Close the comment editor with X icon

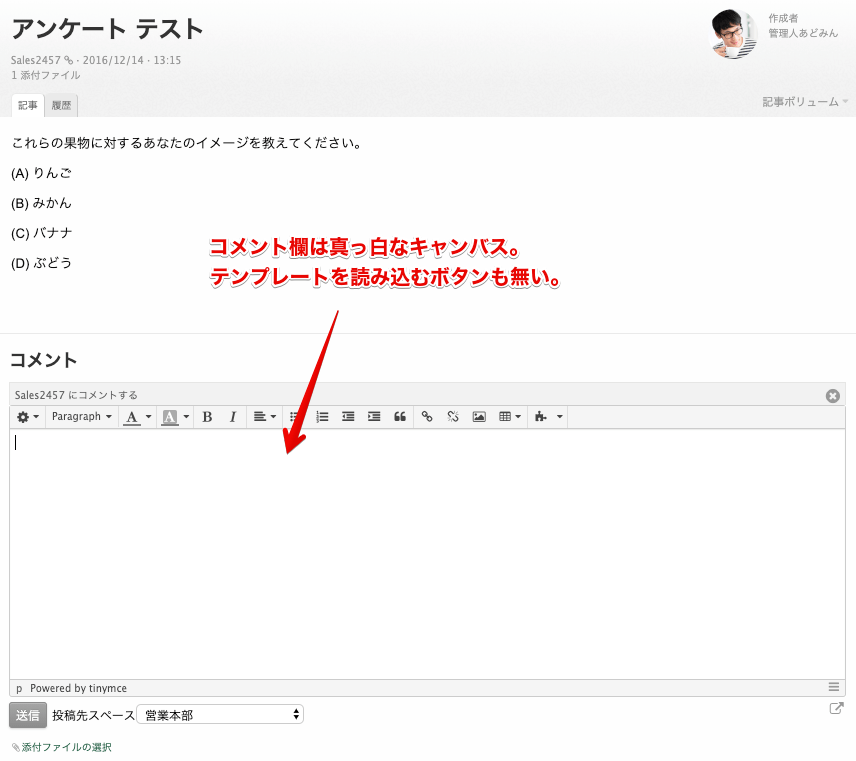point(833,396)
